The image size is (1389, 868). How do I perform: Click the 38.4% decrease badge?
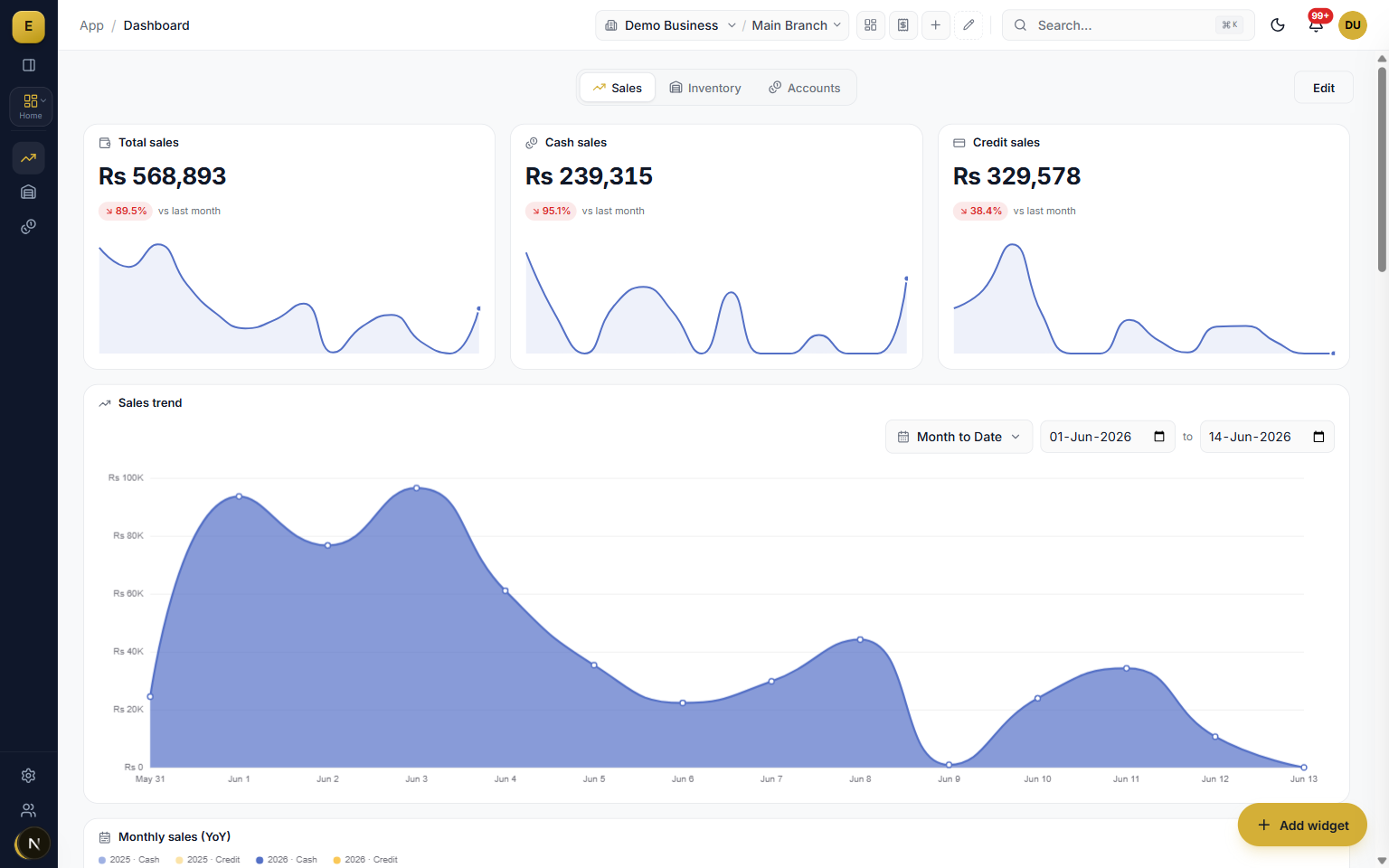(980, 211)
